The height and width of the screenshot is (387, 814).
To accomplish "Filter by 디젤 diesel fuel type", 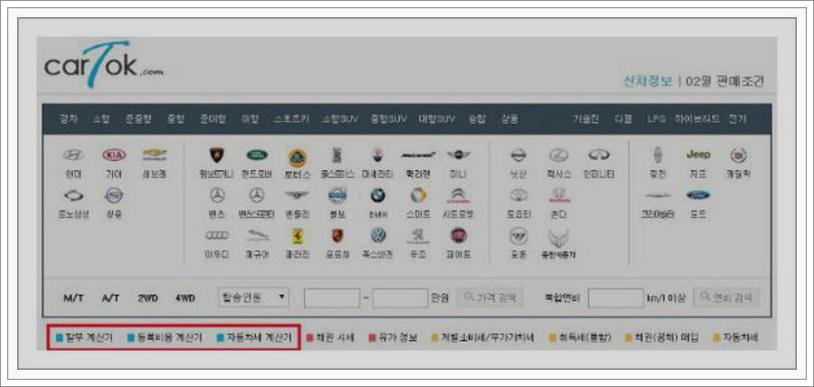I will [623, 119].
